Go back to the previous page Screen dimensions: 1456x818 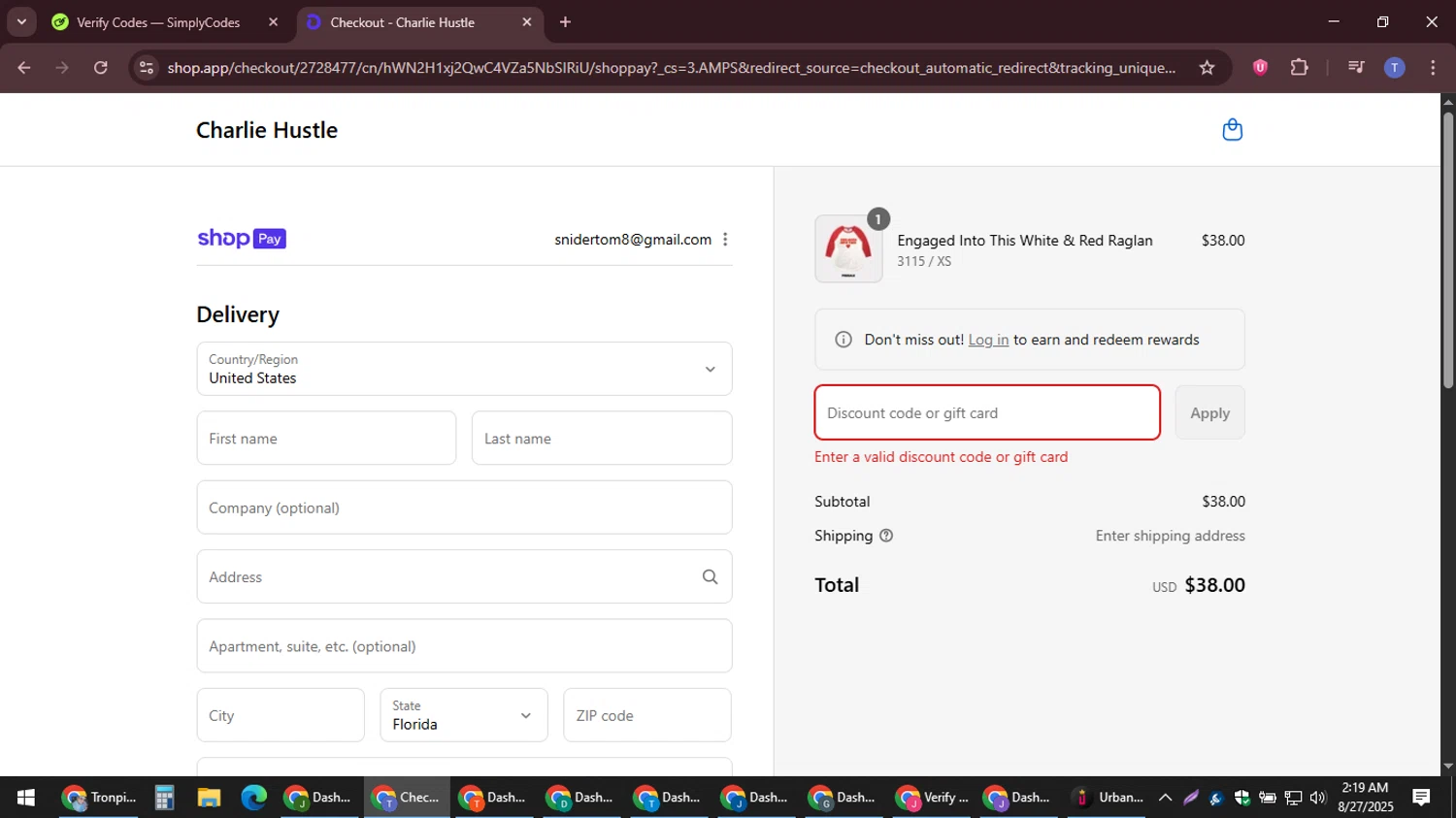[24, 68]
